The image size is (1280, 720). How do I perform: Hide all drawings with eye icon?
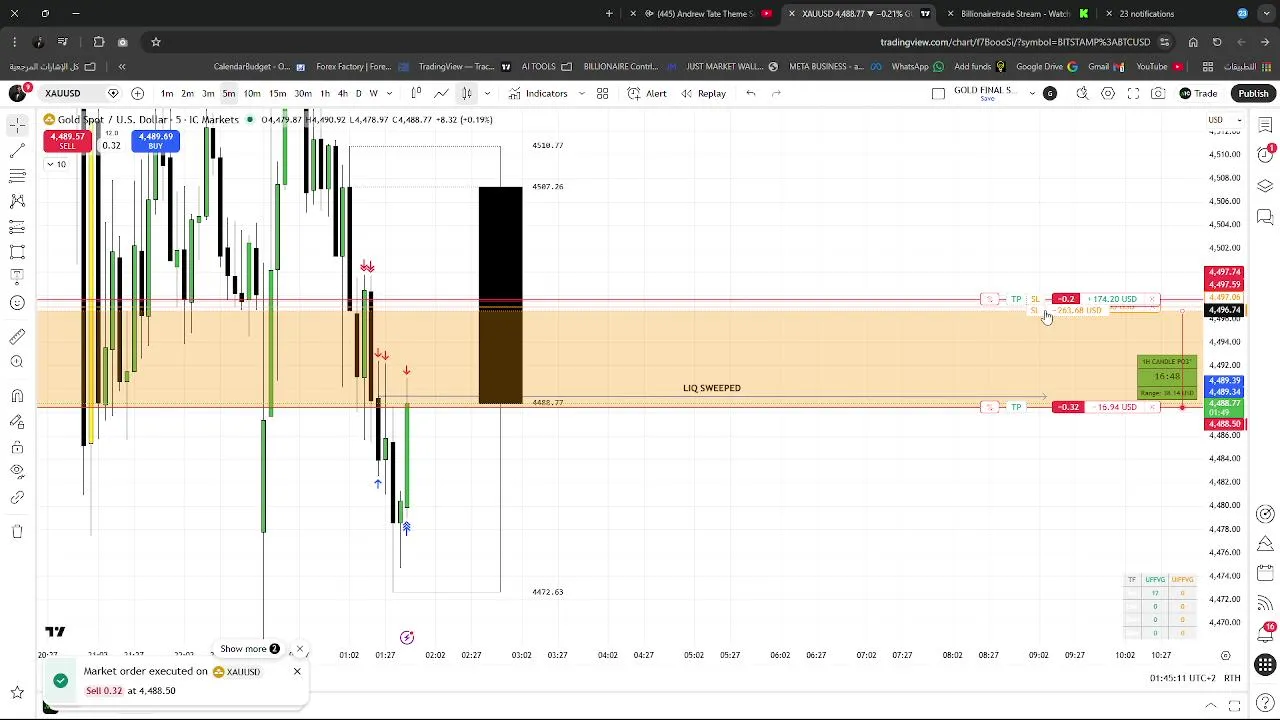tap(17, 472)
